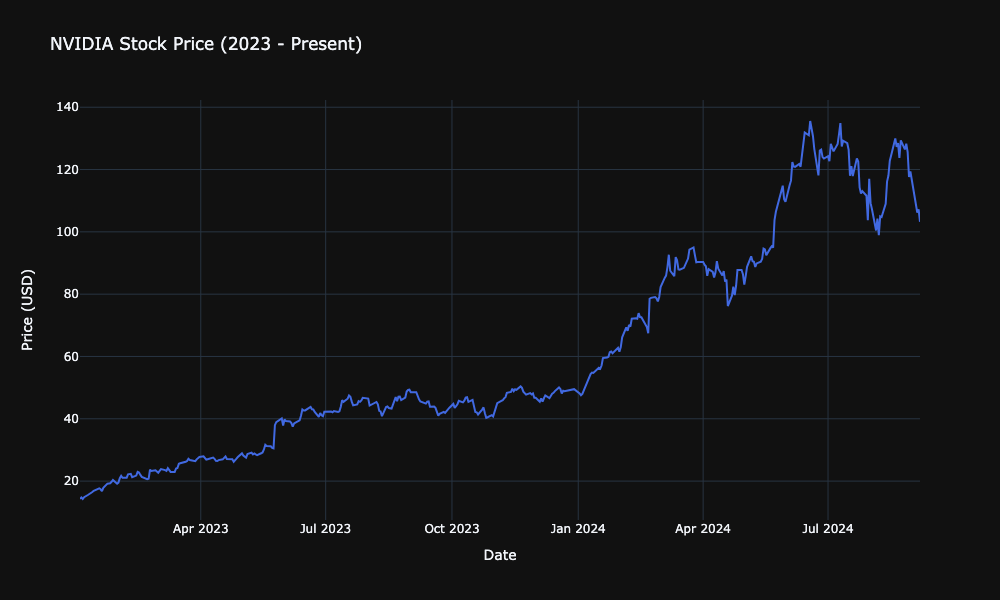Click the 'Apr 2024' x-axis label
Screen dimensions: 1000x600
click(703, 529)
